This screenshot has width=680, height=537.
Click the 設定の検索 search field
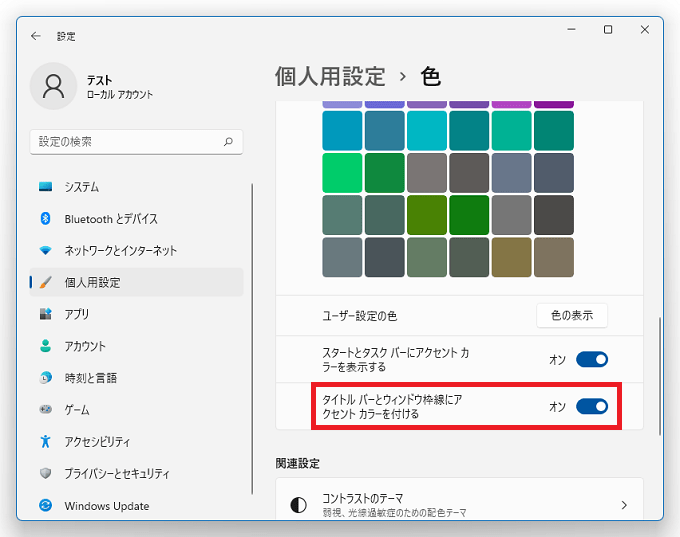tap(136, 141)
